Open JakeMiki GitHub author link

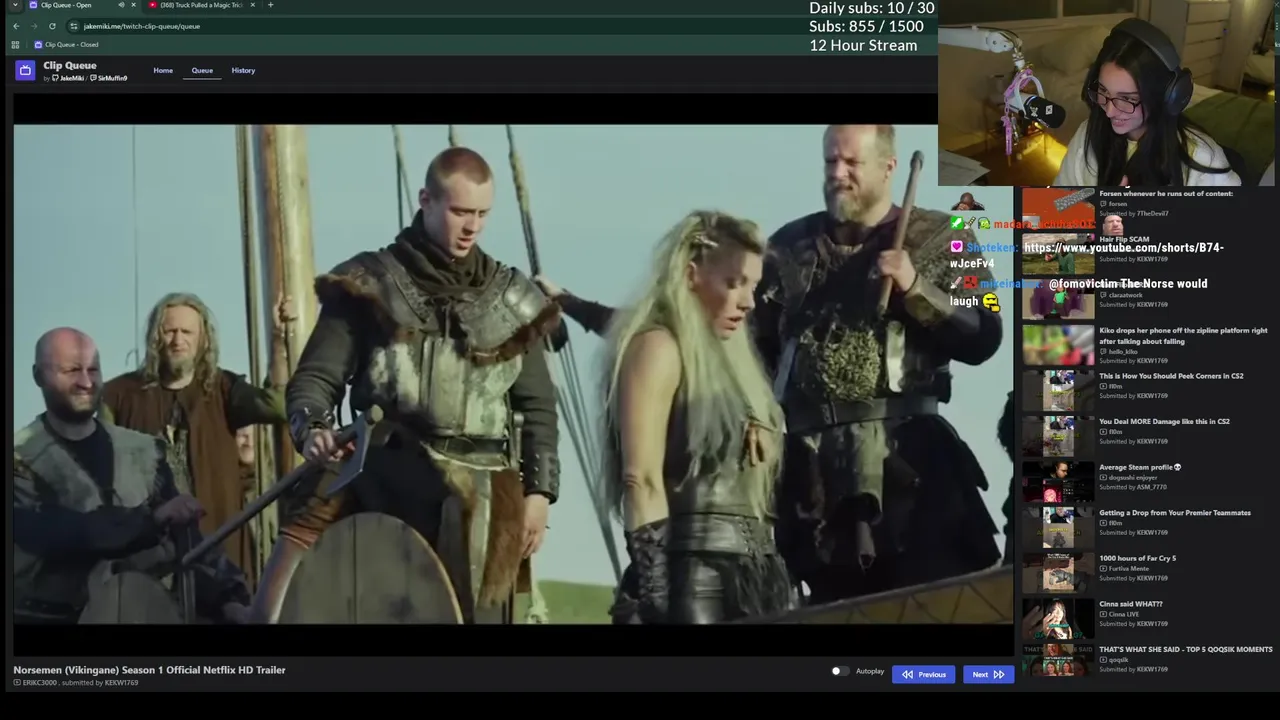click(68, 78)
